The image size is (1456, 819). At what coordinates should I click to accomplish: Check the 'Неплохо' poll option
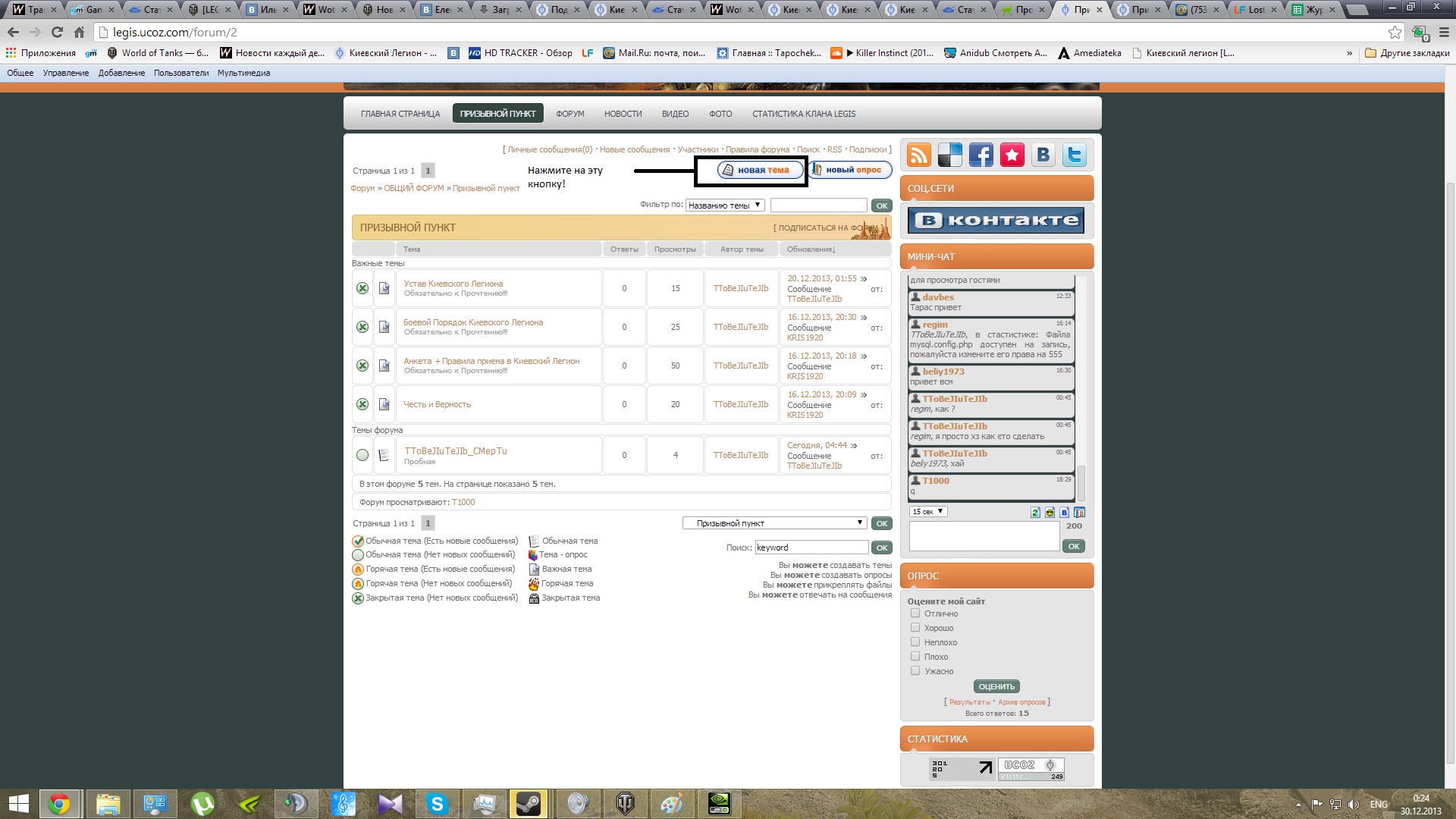click(x=915, y=642)
